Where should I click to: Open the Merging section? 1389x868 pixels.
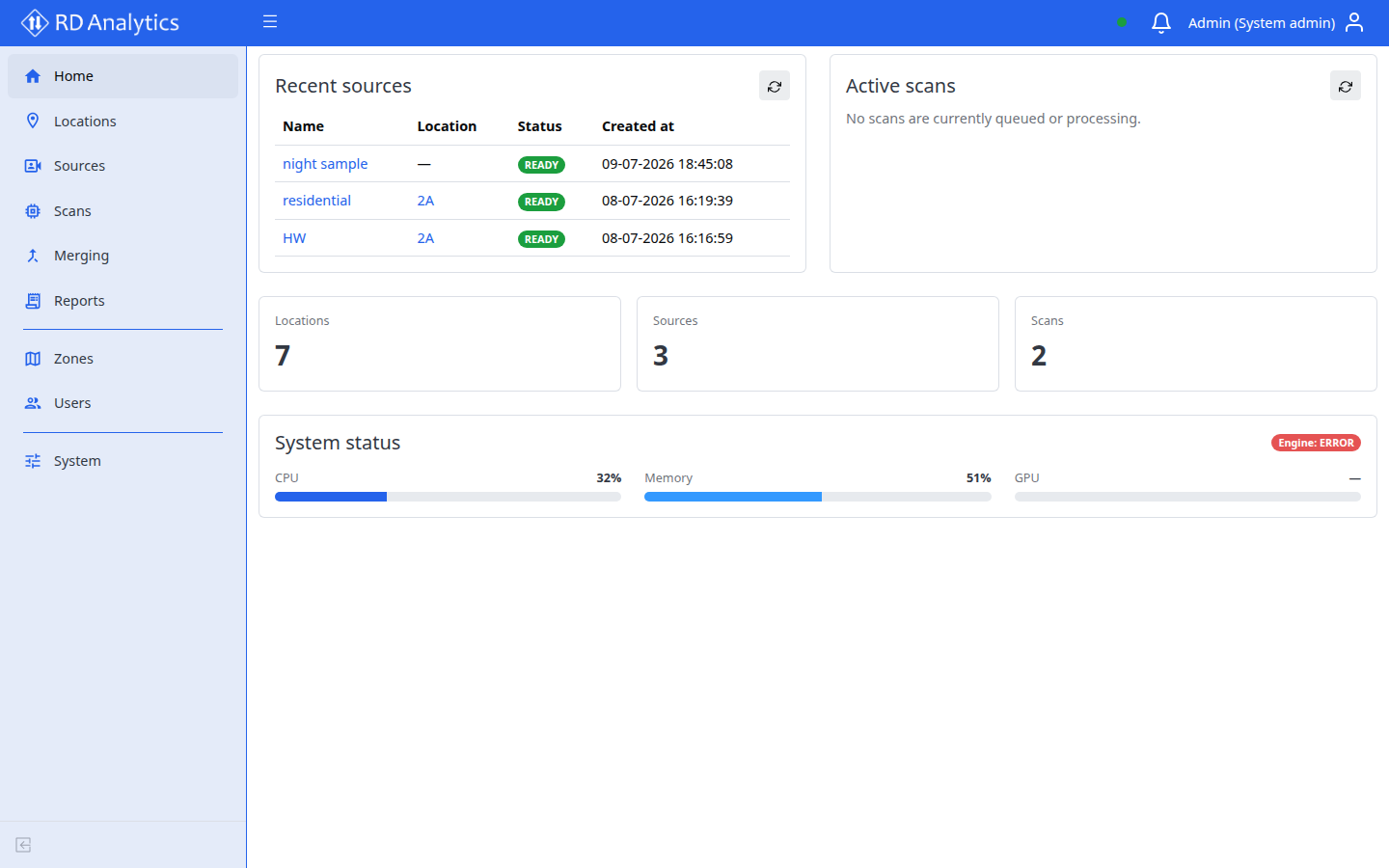click(123, 256)
